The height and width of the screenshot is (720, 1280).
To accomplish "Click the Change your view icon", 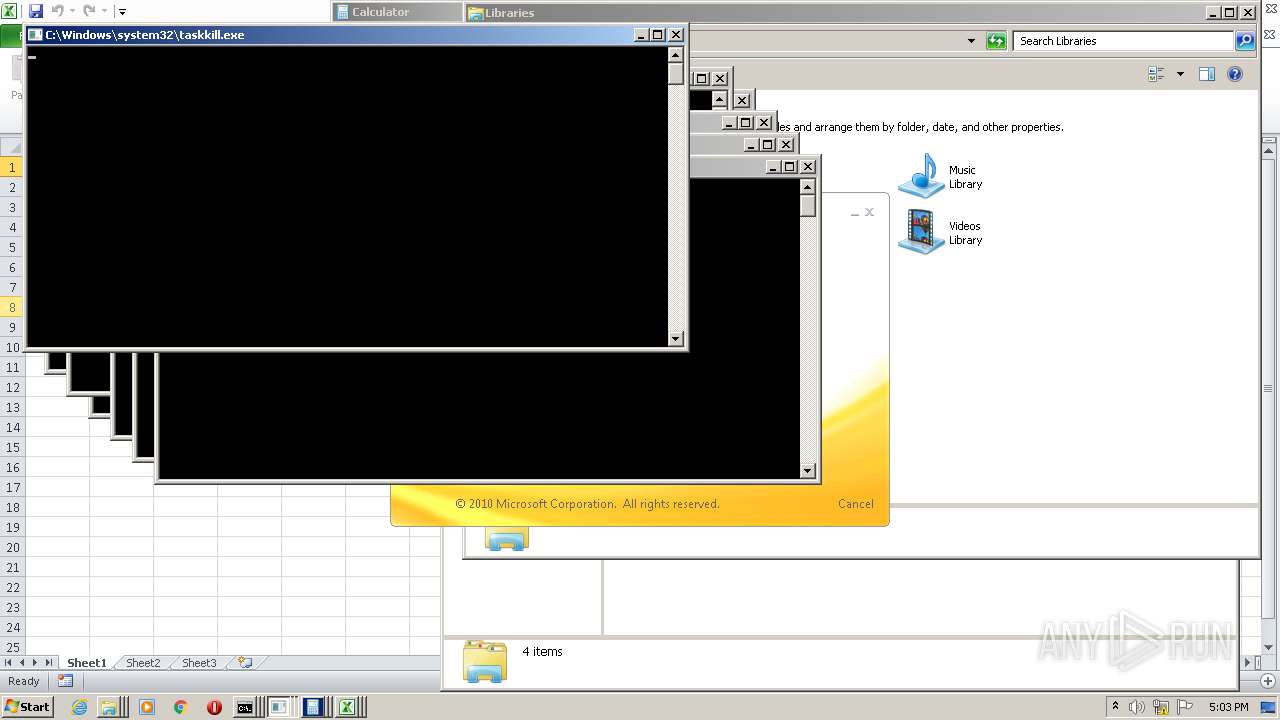I will pyautogui.click(x=1157, y=74).
